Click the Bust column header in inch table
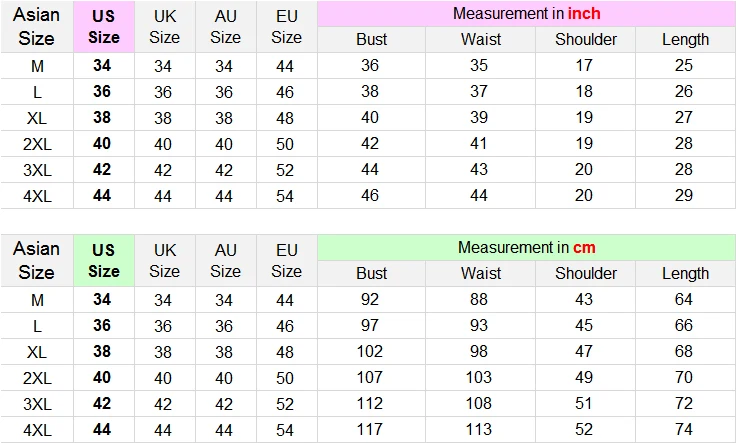Screen dimensions: 736x443 371,39
